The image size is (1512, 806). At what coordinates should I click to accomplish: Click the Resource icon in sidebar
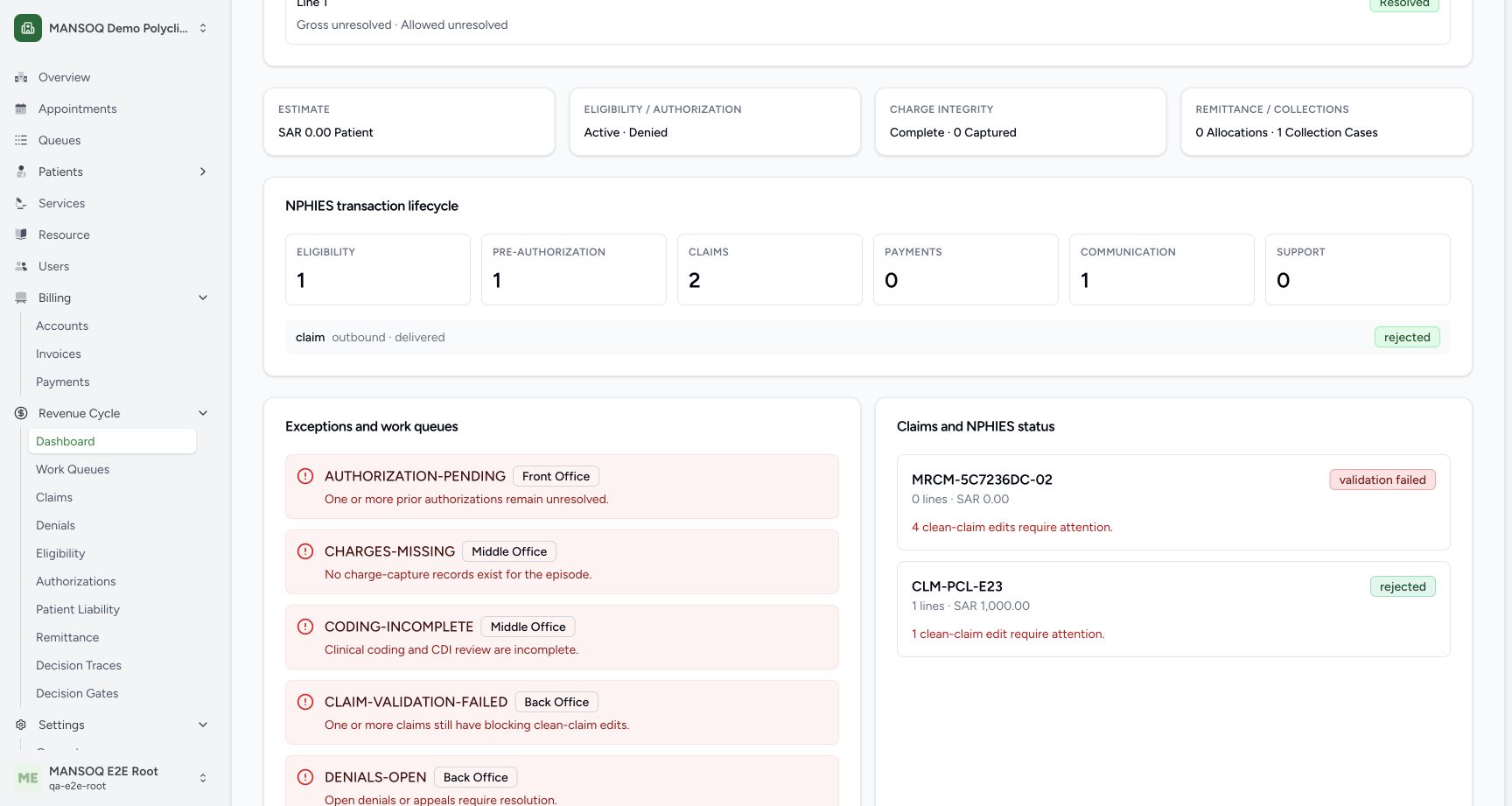[x=21, y=235]
